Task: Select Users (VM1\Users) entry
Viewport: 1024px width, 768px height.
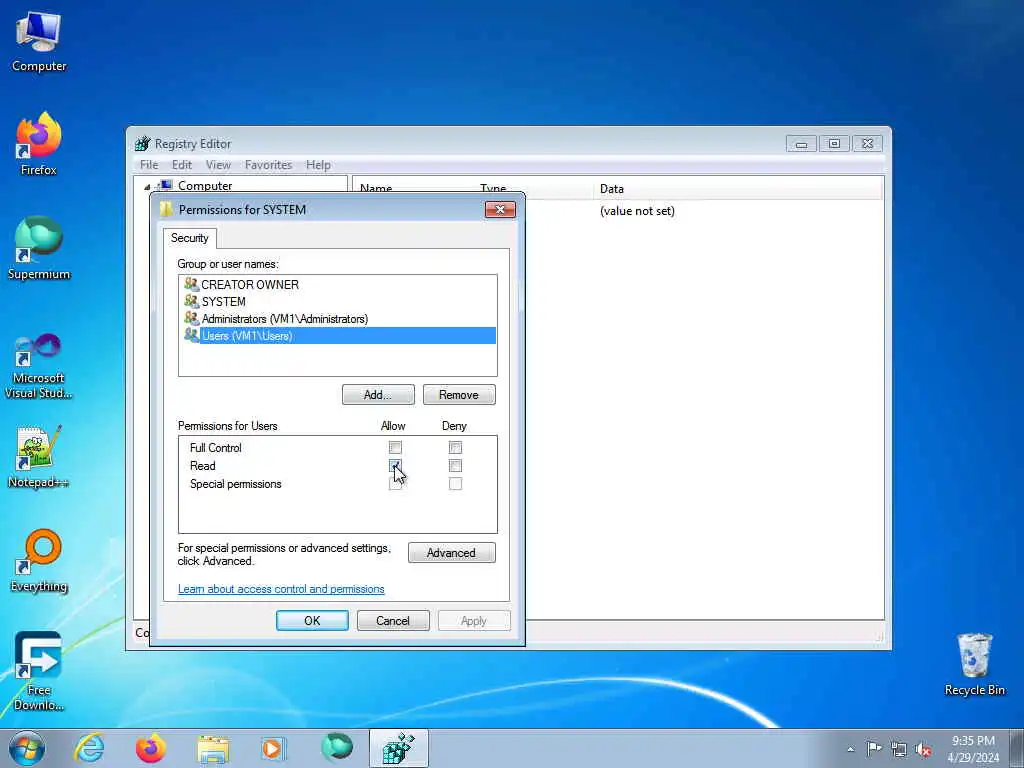Action: click(337, 336)
